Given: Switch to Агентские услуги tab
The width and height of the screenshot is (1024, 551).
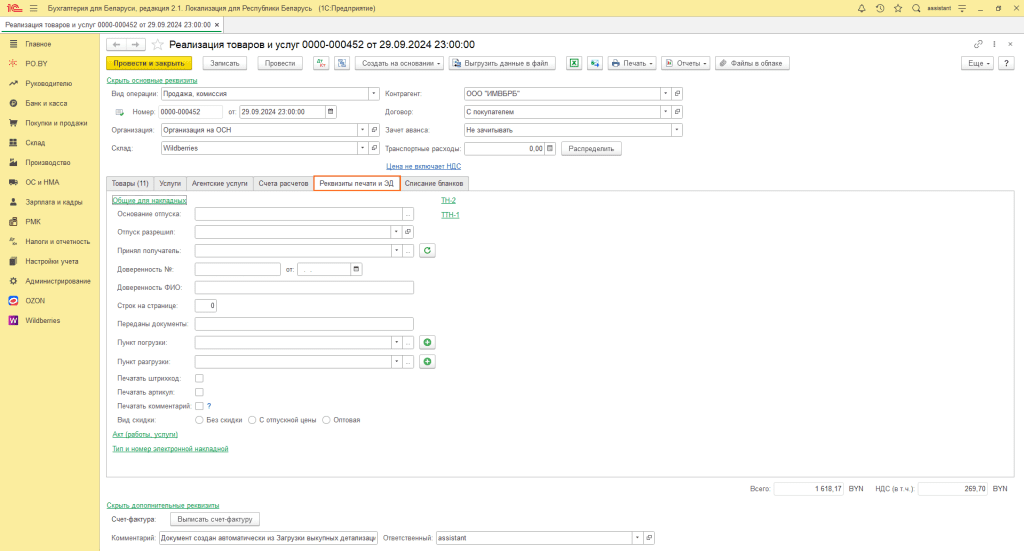Looking at the screenshot, I should [219, 183].
